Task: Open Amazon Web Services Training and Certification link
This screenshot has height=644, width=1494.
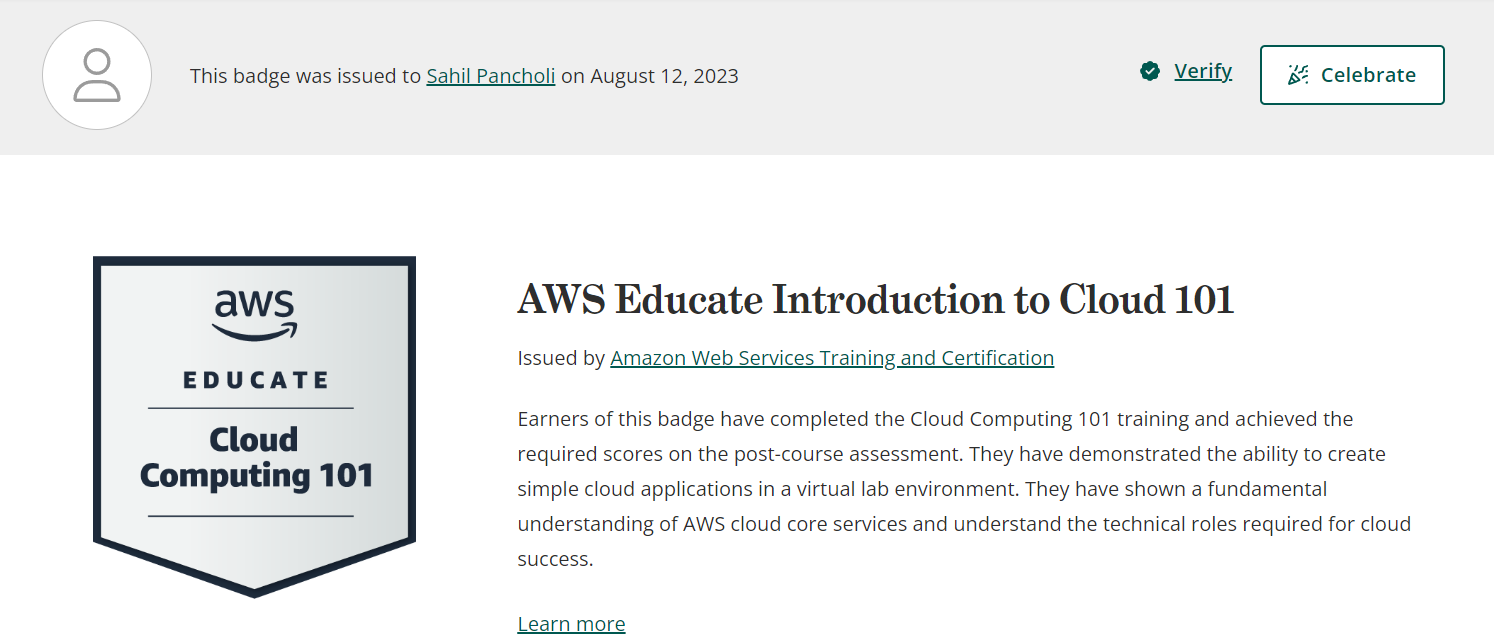Action: [x=832, y=358]
